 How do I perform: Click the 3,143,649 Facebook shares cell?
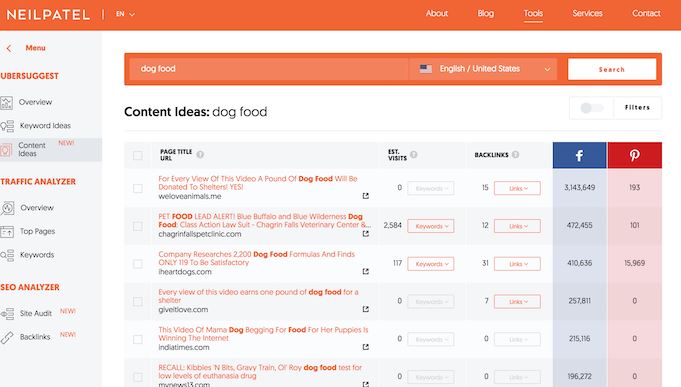[x=579, y=188]
